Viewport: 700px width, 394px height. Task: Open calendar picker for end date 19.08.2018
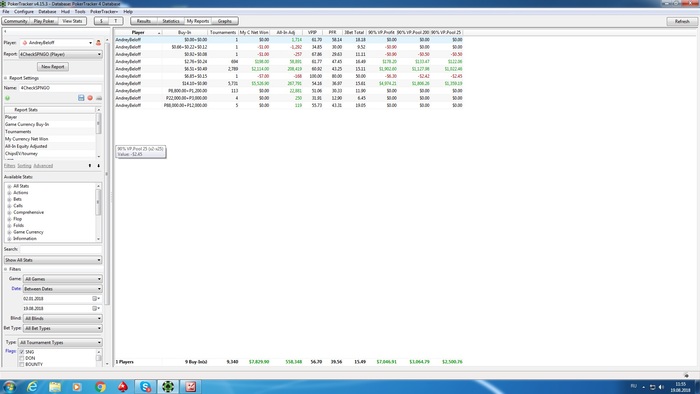point(96,308)
